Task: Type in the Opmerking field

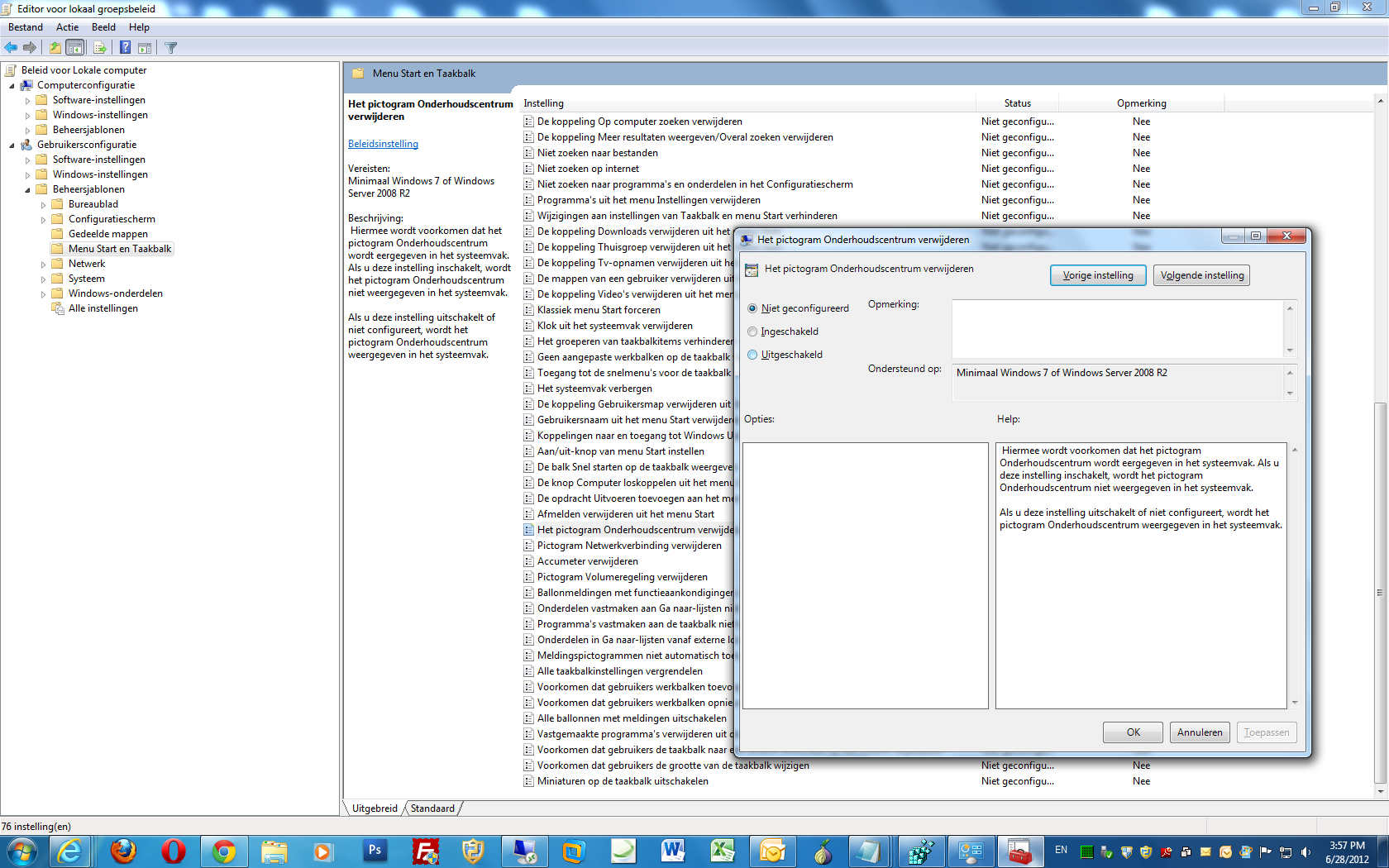Action: 1116,327
